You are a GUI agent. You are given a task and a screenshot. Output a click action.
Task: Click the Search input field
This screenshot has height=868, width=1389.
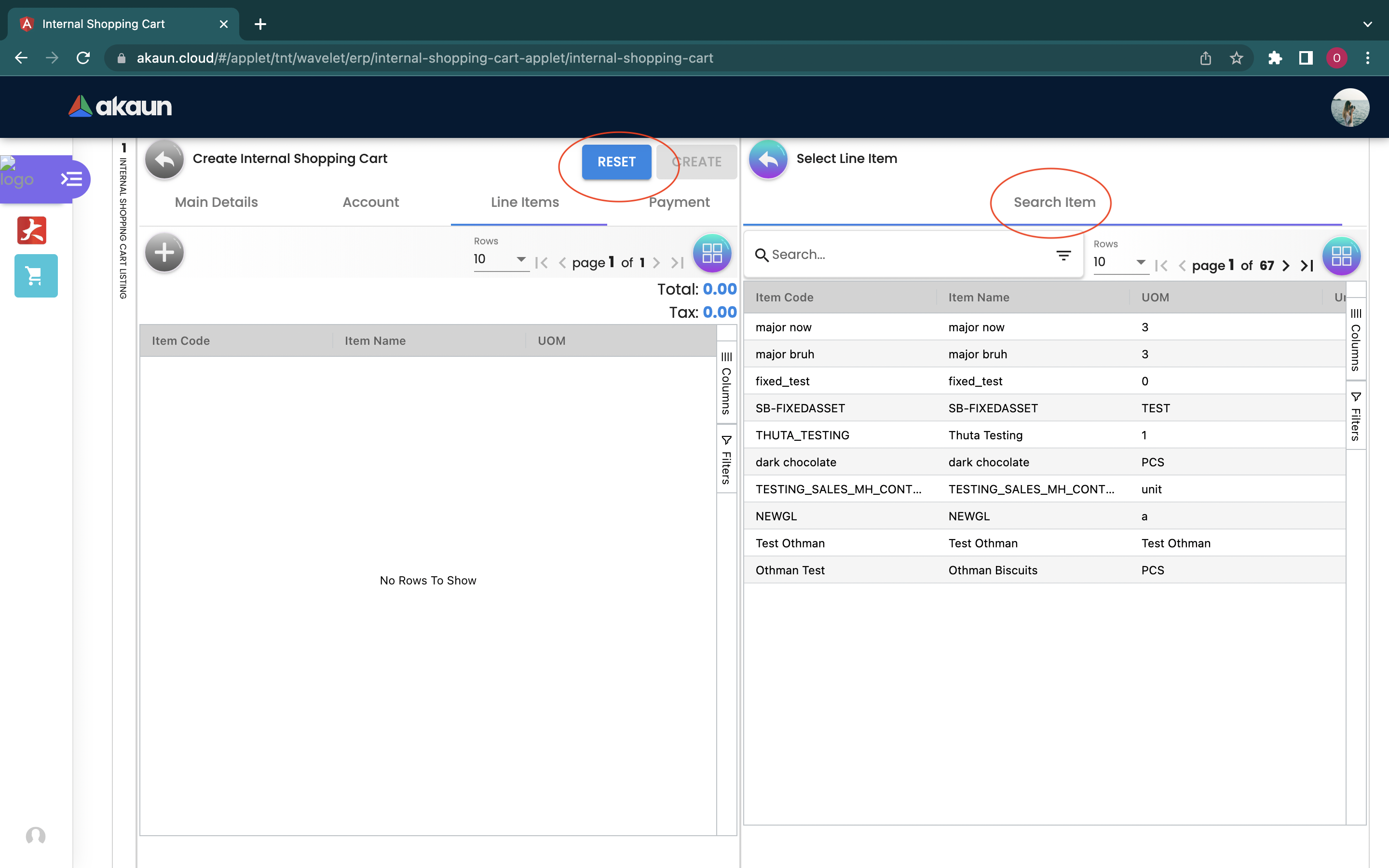click(907, 255)
